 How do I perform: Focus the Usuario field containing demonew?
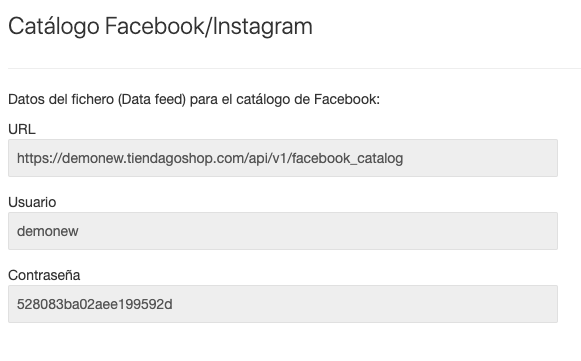[283, 231]
